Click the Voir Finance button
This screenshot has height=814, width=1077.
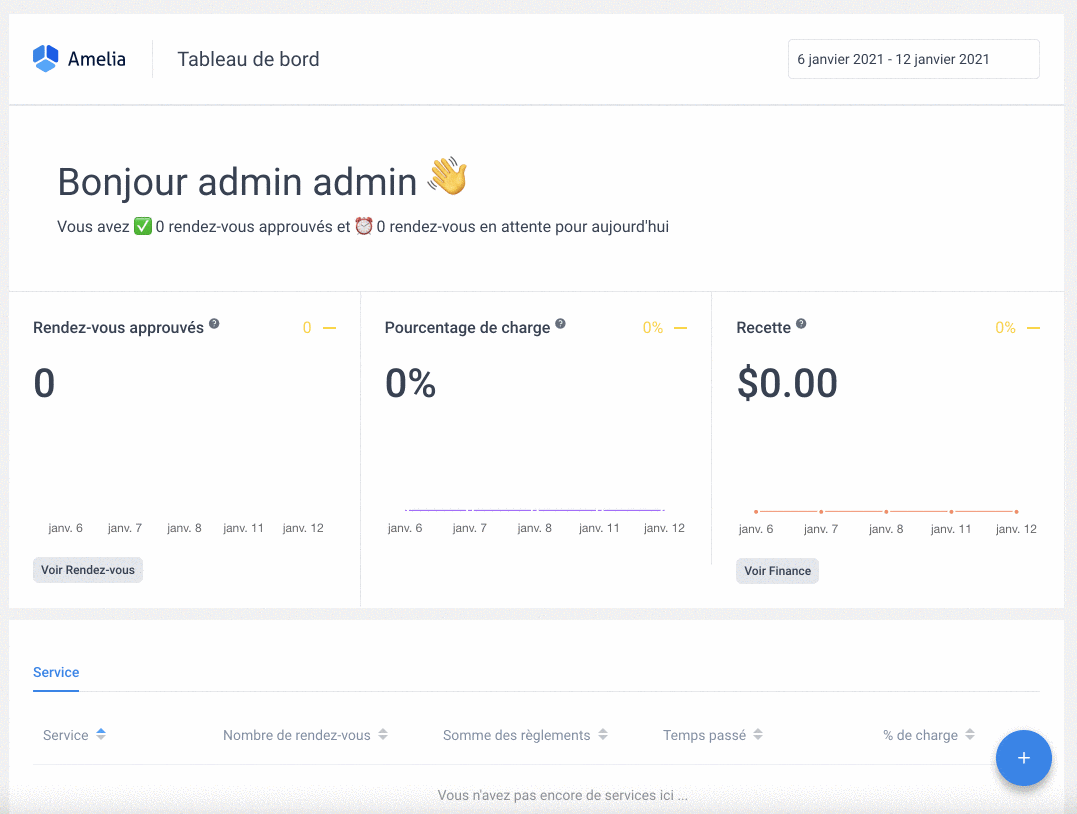(777, 571)
